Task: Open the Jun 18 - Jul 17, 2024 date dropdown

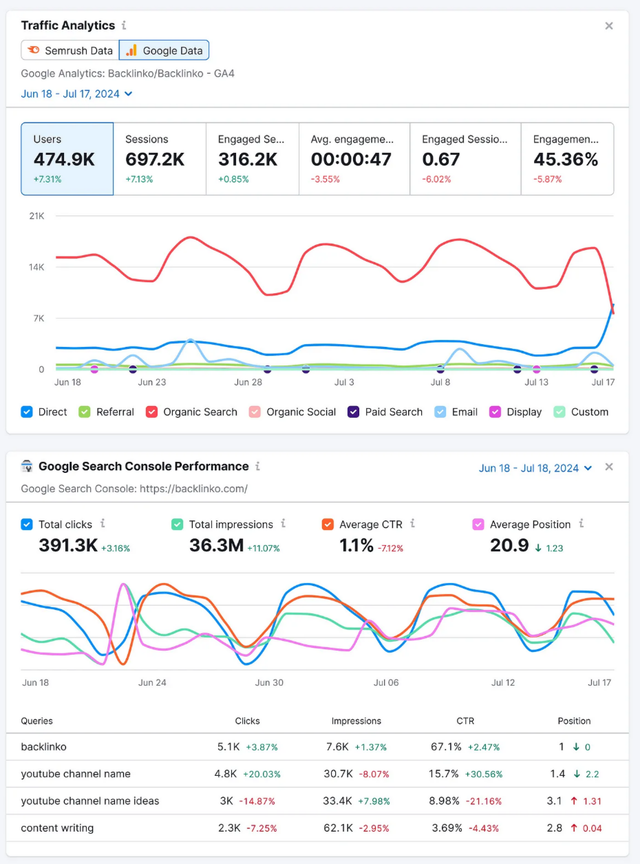Action: pyautogui.click(x=77, y=94)
